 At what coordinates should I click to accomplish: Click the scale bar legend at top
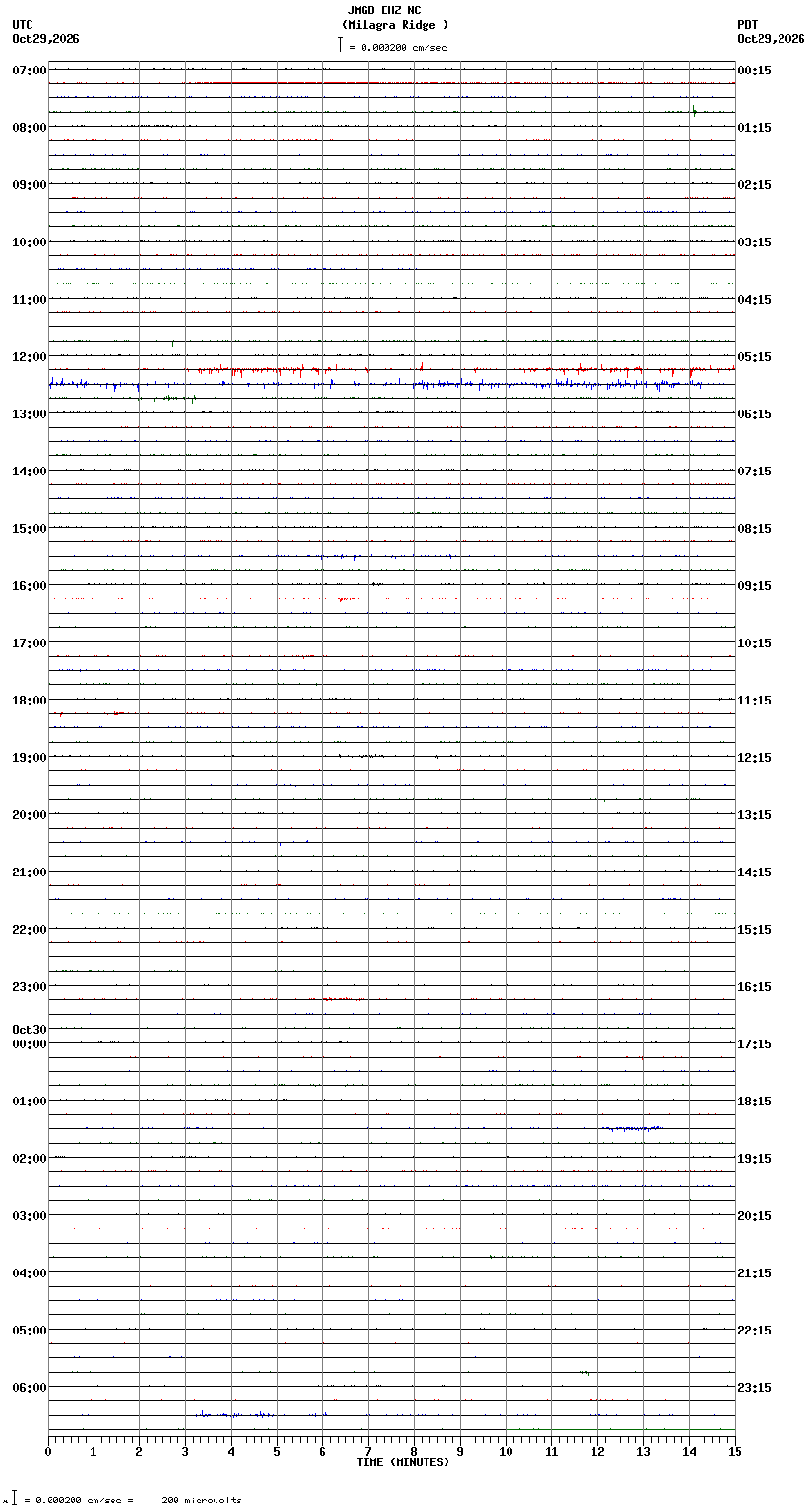click(392, 46)
